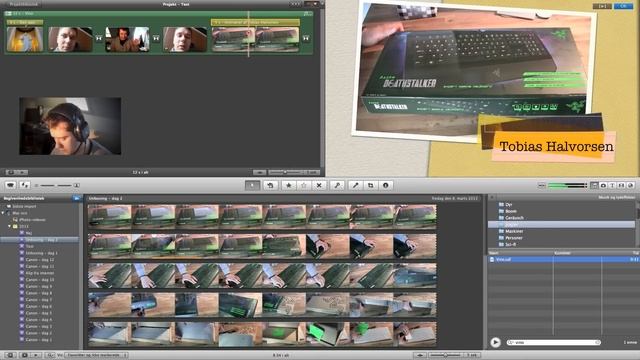The width and height of the screenshot is (640, 360).
Task: Click the add selection to project tool
Action: coord(270,185)
